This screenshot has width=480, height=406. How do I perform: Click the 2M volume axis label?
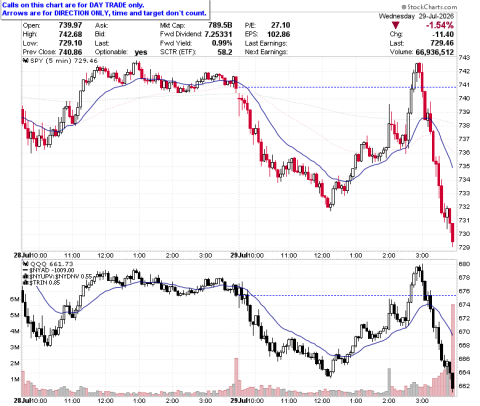(15, 363)
